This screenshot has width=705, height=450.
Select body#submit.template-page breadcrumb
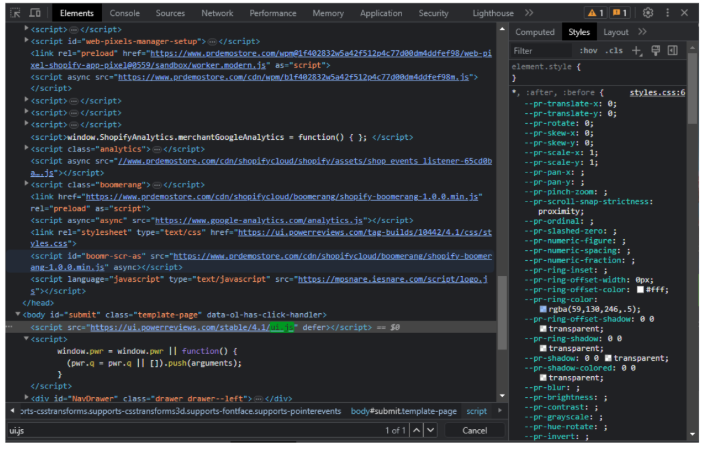[404, 411]
